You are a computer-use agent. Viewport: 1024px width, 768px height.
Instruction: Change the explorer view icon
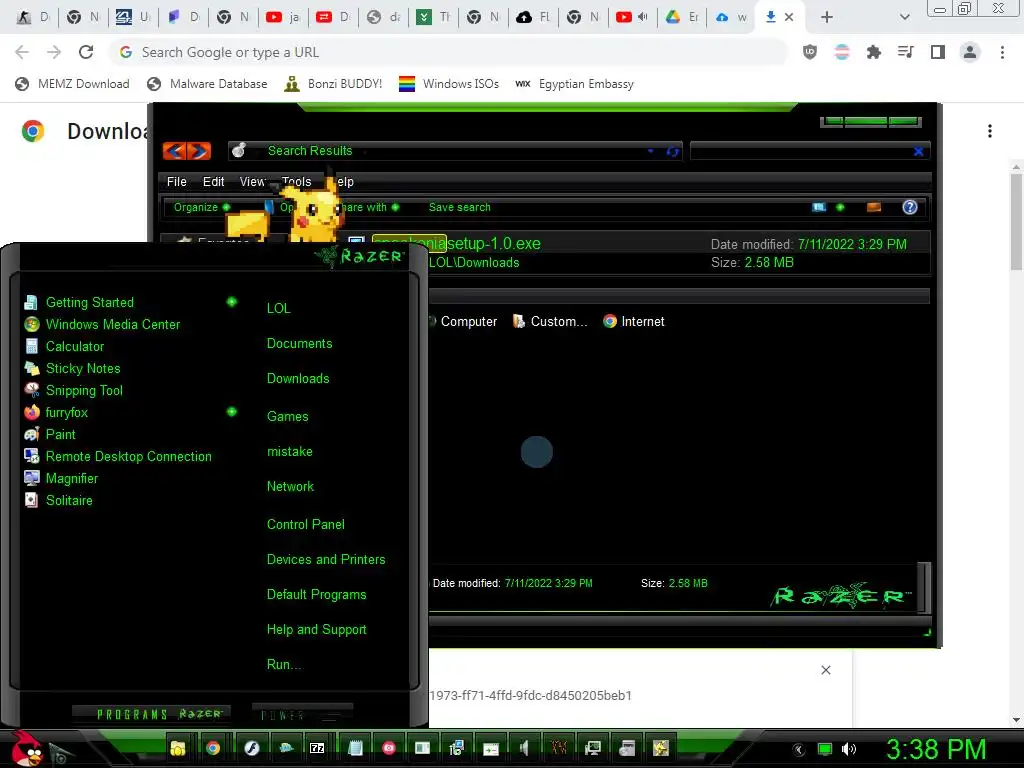tap(819, 207)
